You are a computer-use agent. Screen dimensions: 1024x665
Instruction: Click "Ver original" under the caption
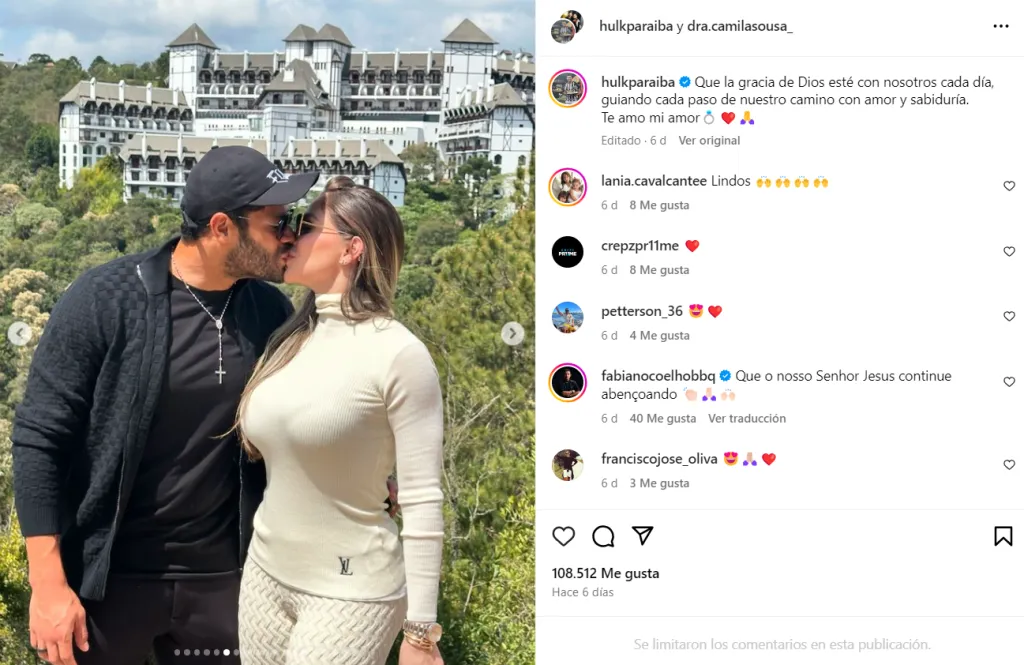(709, 140)
